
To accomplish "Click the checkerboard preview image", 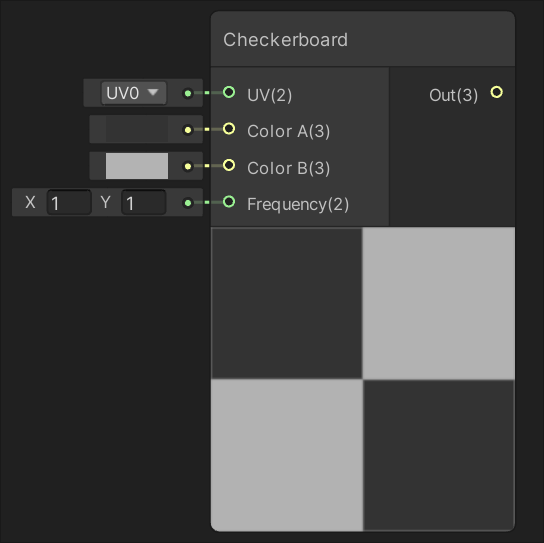I will 363,379.
